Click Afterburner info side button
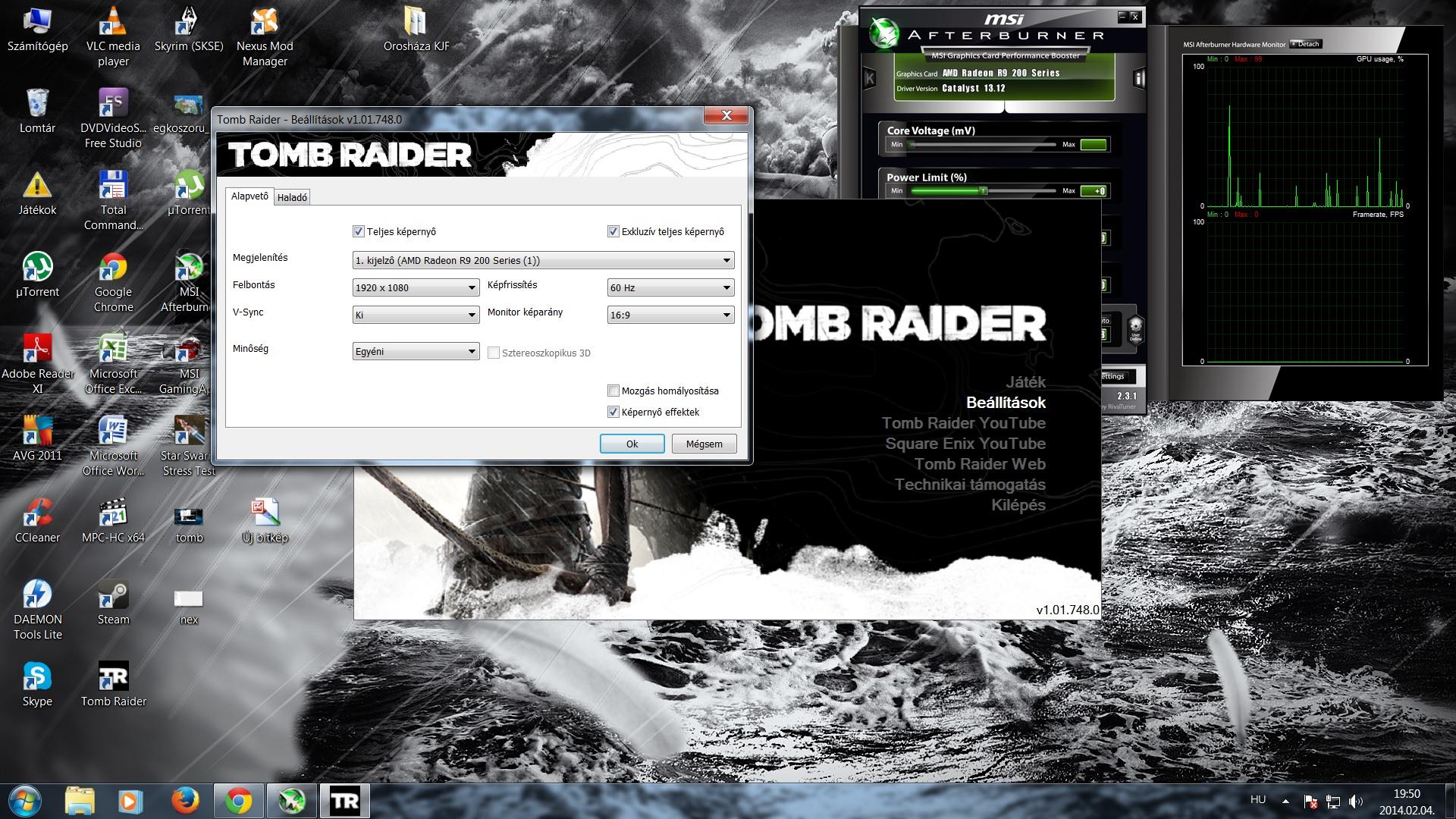This screenshot has height=819, width=1456. tap(1139, 77)
